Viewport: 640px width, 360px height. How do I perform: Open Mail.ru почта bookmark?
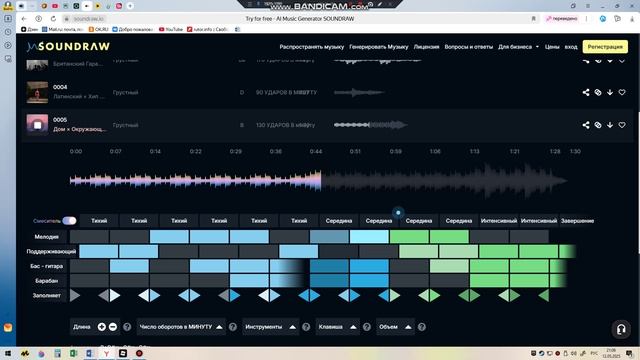[62, 29]
